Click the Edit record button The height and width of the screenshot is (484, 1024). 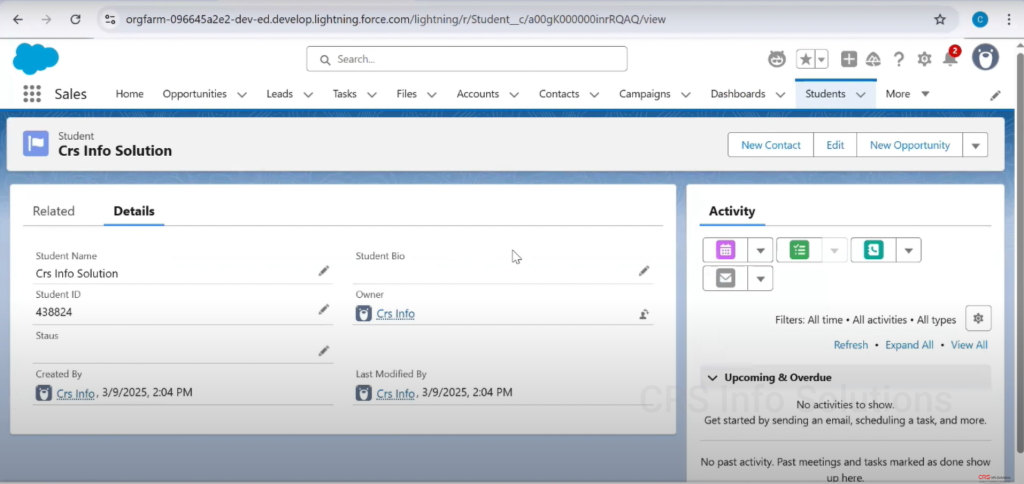pos(835,145)
